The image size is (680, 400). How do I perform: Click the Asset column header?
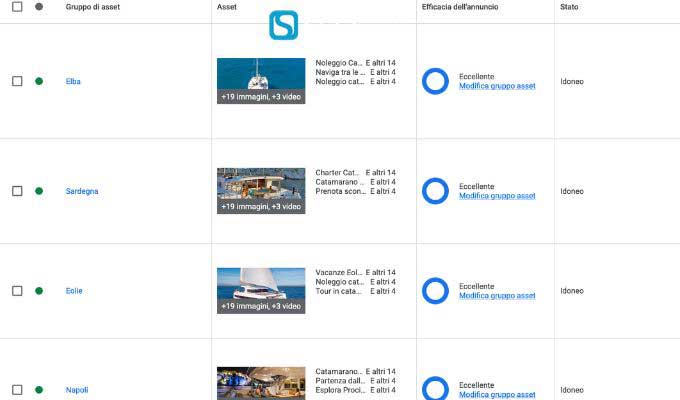click(x=227, y=7)
